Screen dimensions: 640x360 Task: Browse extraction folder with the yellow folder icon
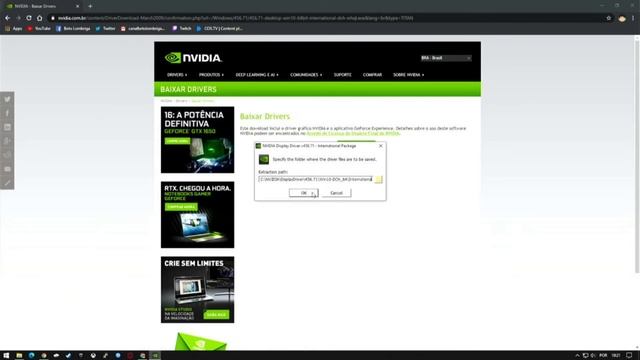click(378, 179)
